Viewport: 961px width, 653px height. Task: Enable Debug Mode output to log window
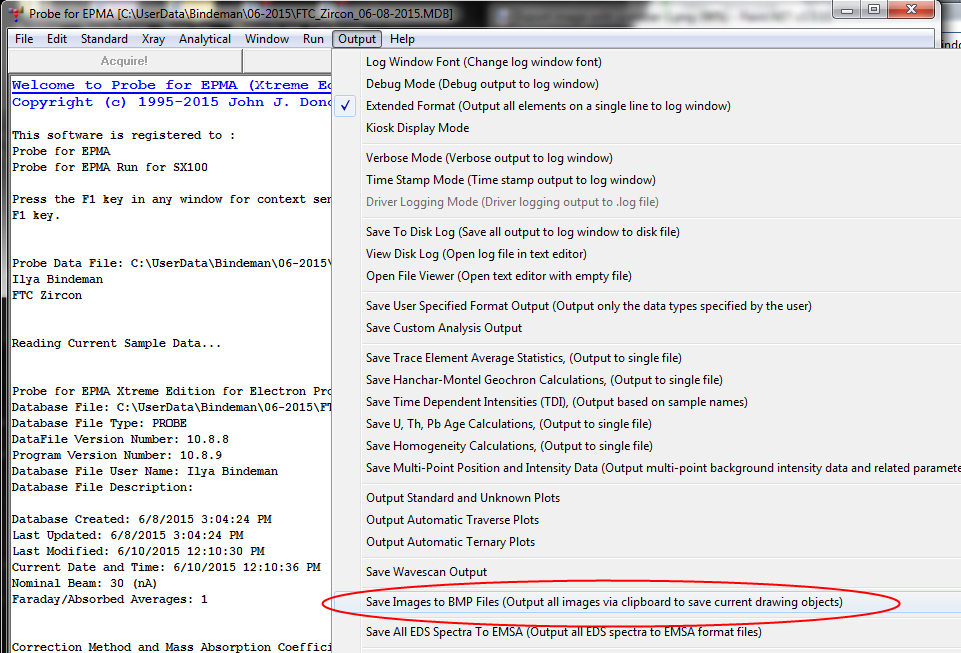pyautogui.click(x=482, y=84)
